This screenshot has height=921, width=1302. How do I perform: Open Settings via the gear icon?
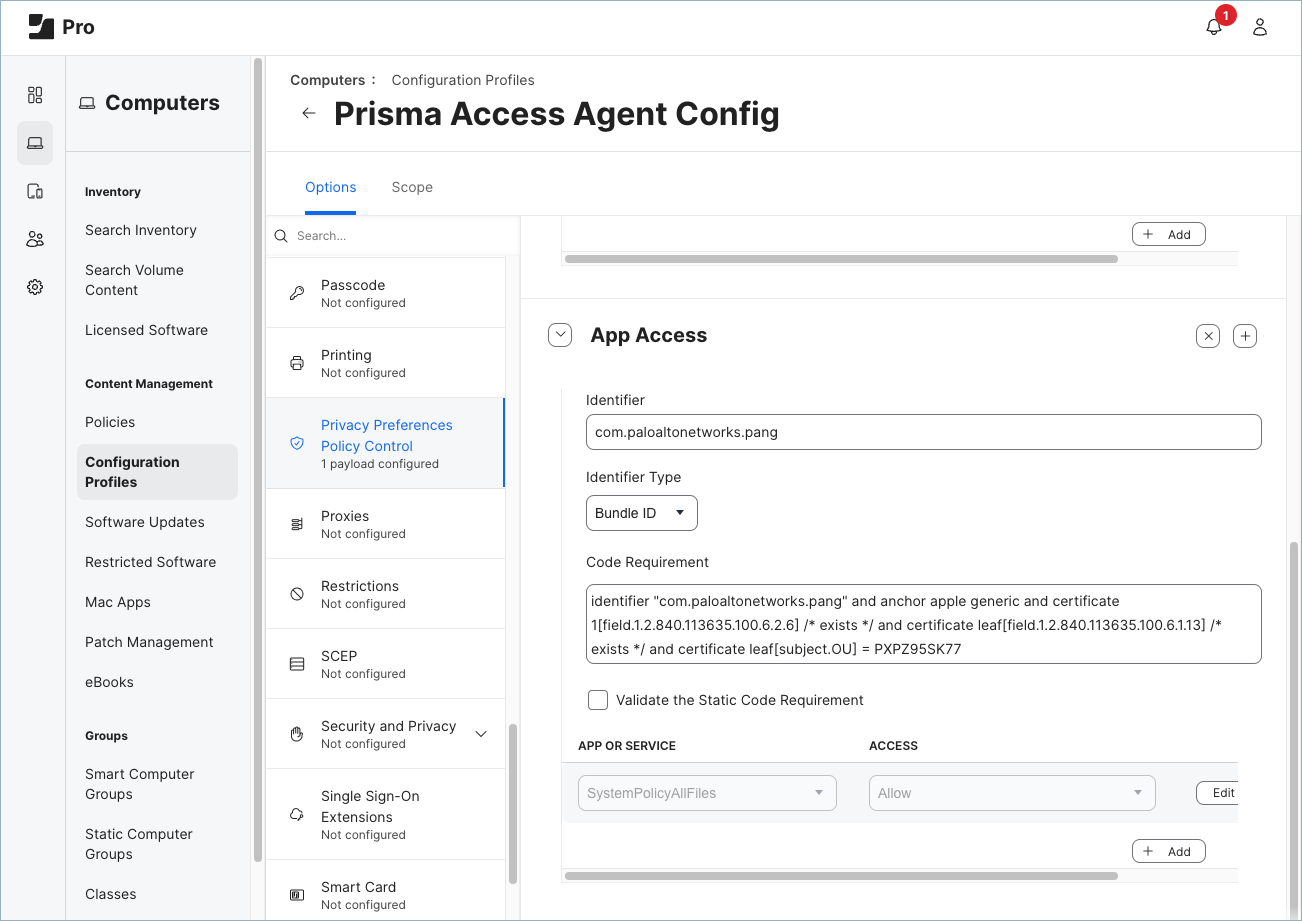tap(35, 287)
